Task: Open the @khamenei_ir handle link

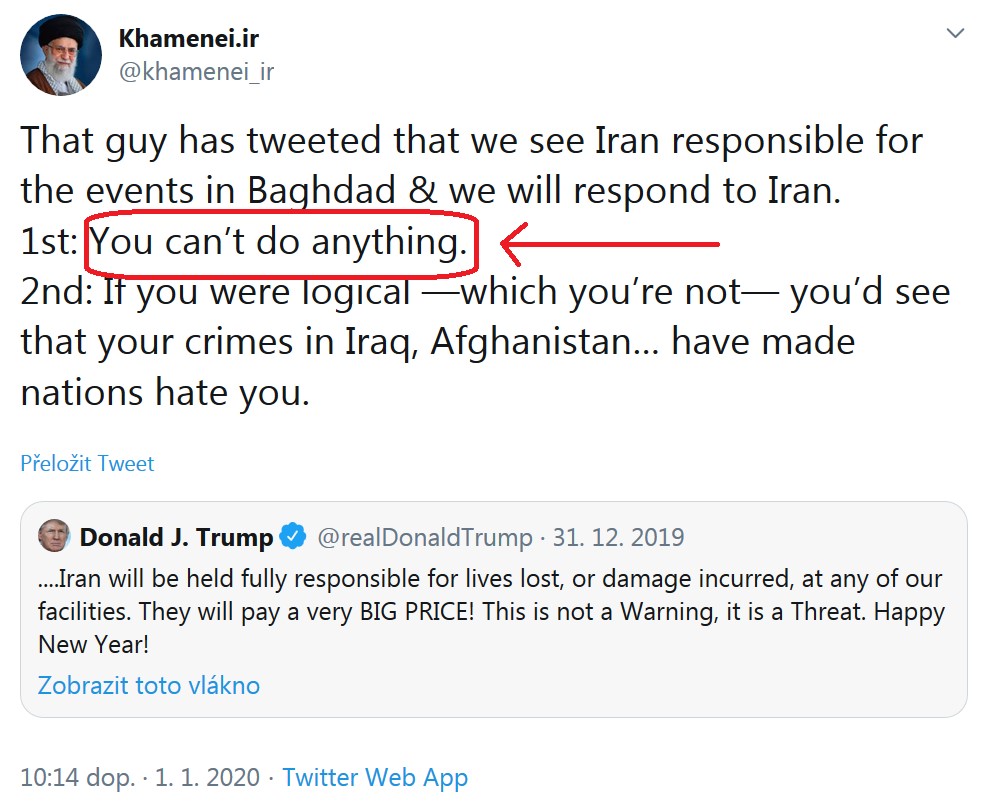Action: point(196,72)
